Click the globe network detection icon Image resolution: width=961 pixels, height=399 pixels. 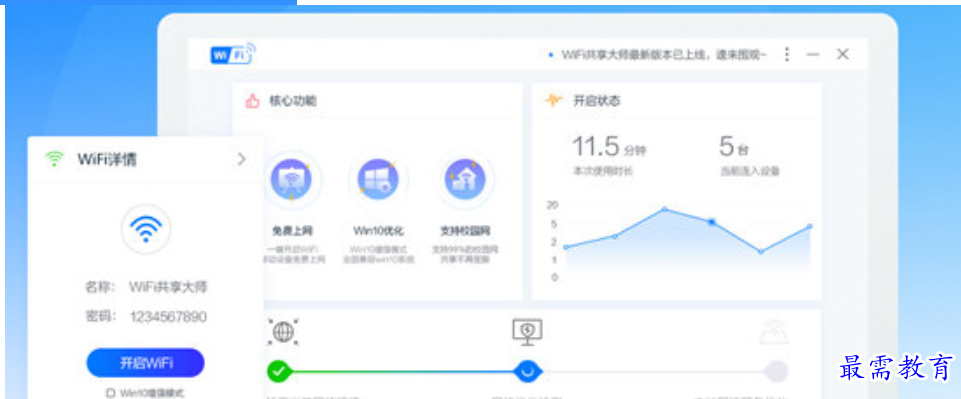pos(283,332)
